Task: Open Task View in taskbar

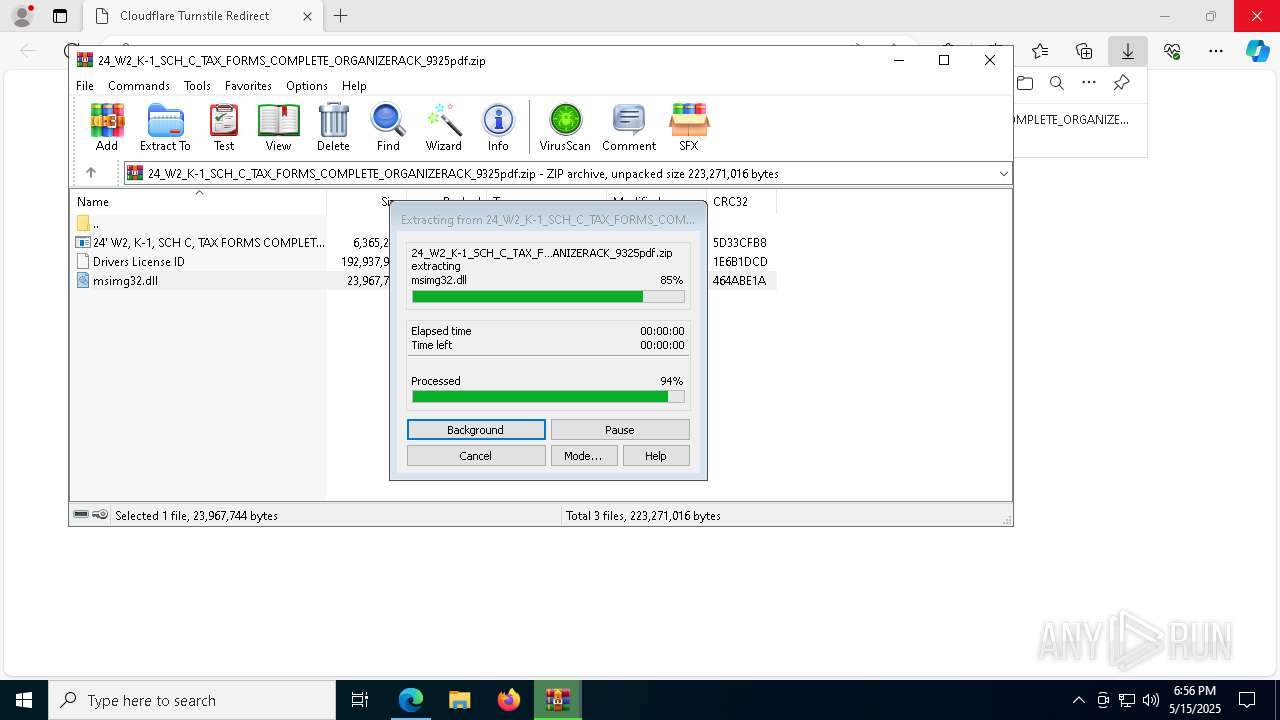Action: [x=360, y=700]
